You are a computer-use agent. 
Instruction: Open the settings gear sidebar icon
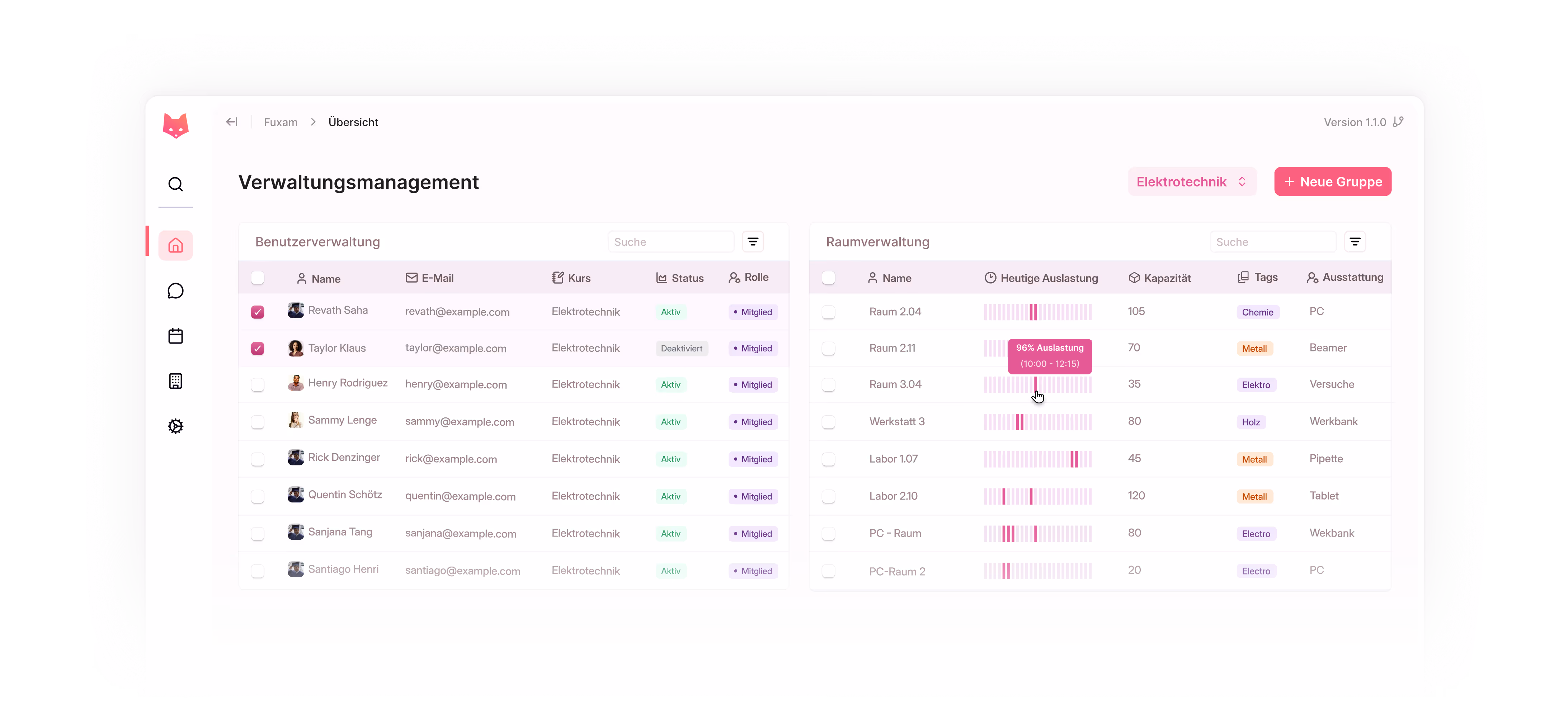(175, 426)
